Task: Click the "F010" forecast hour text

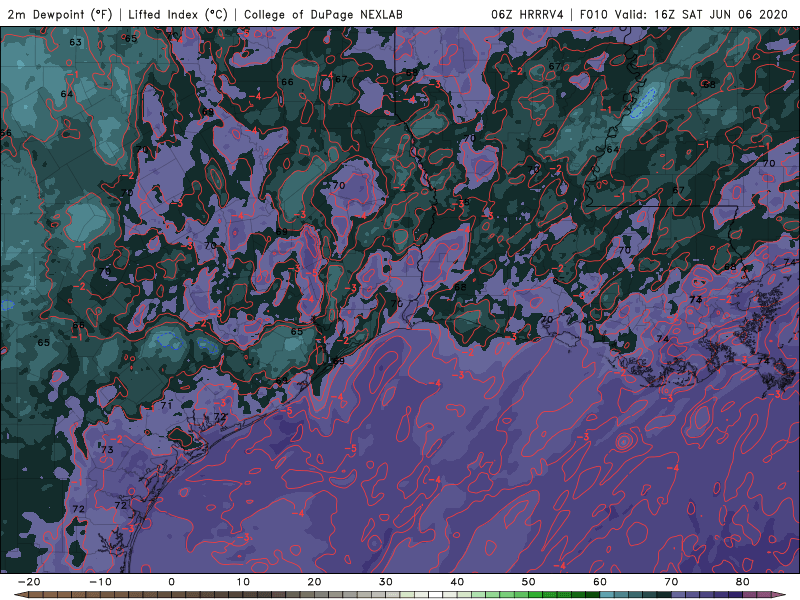Action: [x=593, y=14]
